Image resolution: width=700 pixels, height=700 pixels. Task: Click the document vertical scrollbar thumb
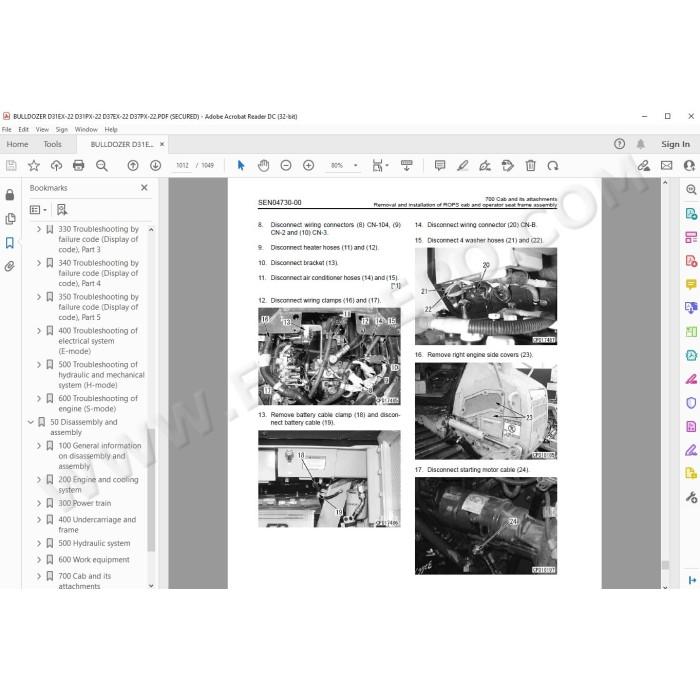[665, 565]
